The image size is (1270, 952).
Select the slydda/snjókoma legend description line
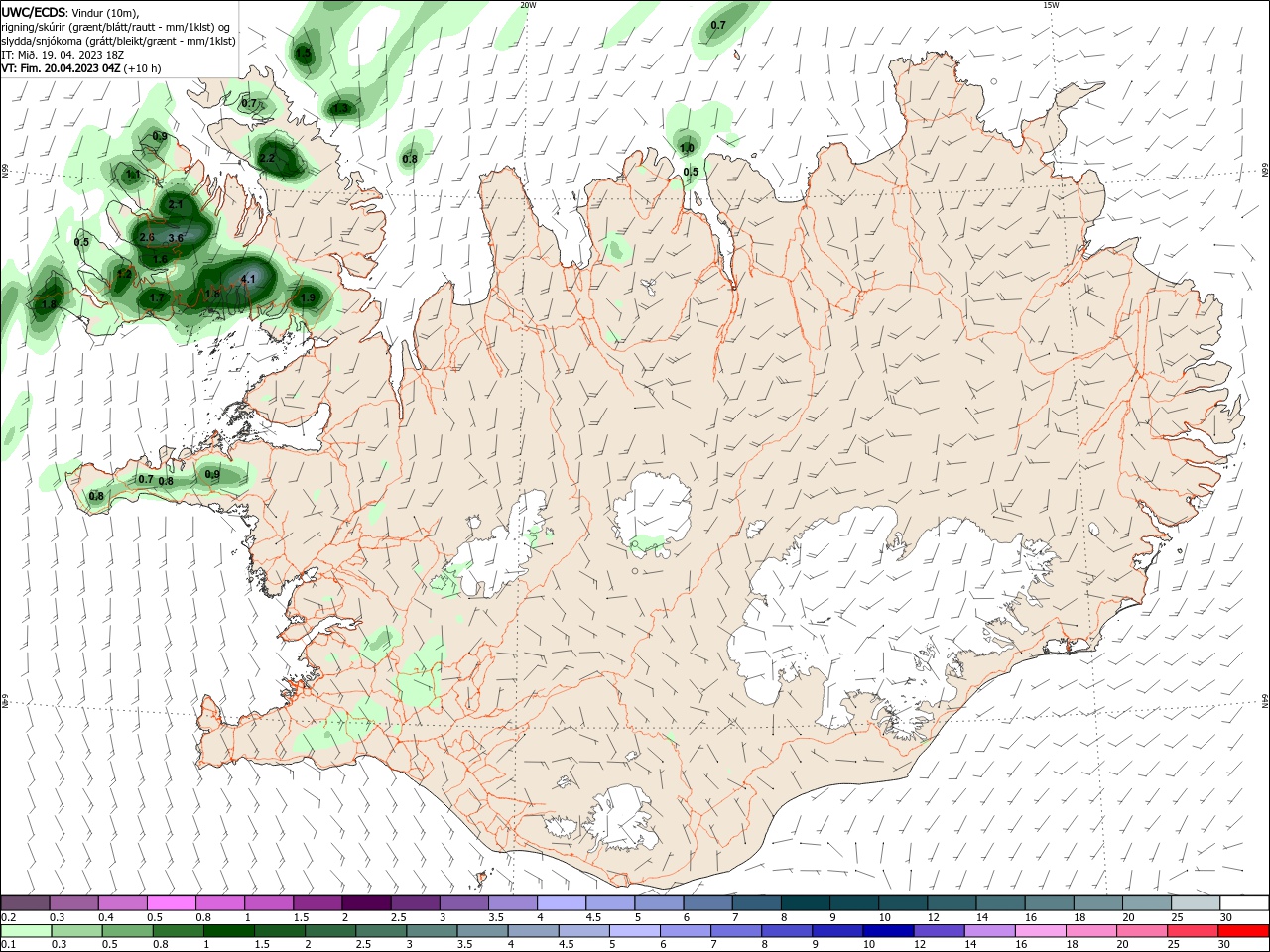118,41
